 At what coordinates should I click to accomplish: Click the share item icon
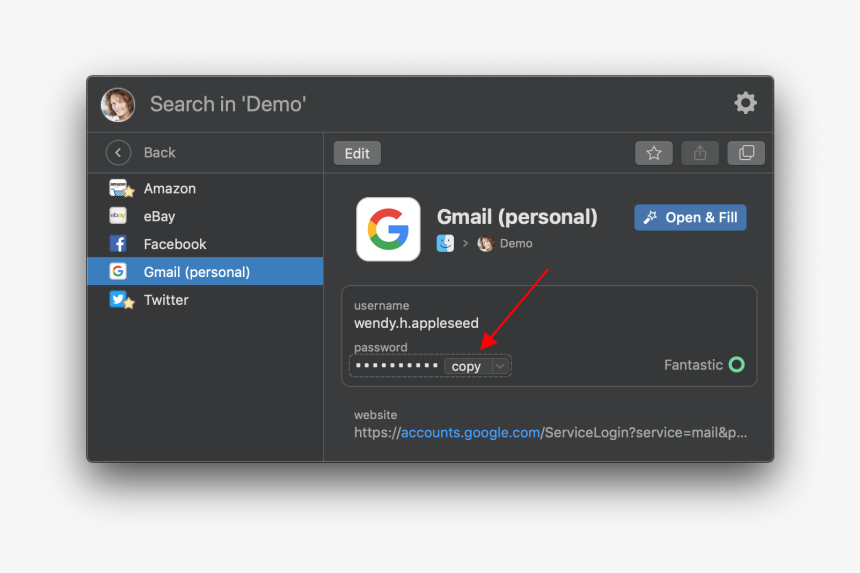click(x=700, y=153)
